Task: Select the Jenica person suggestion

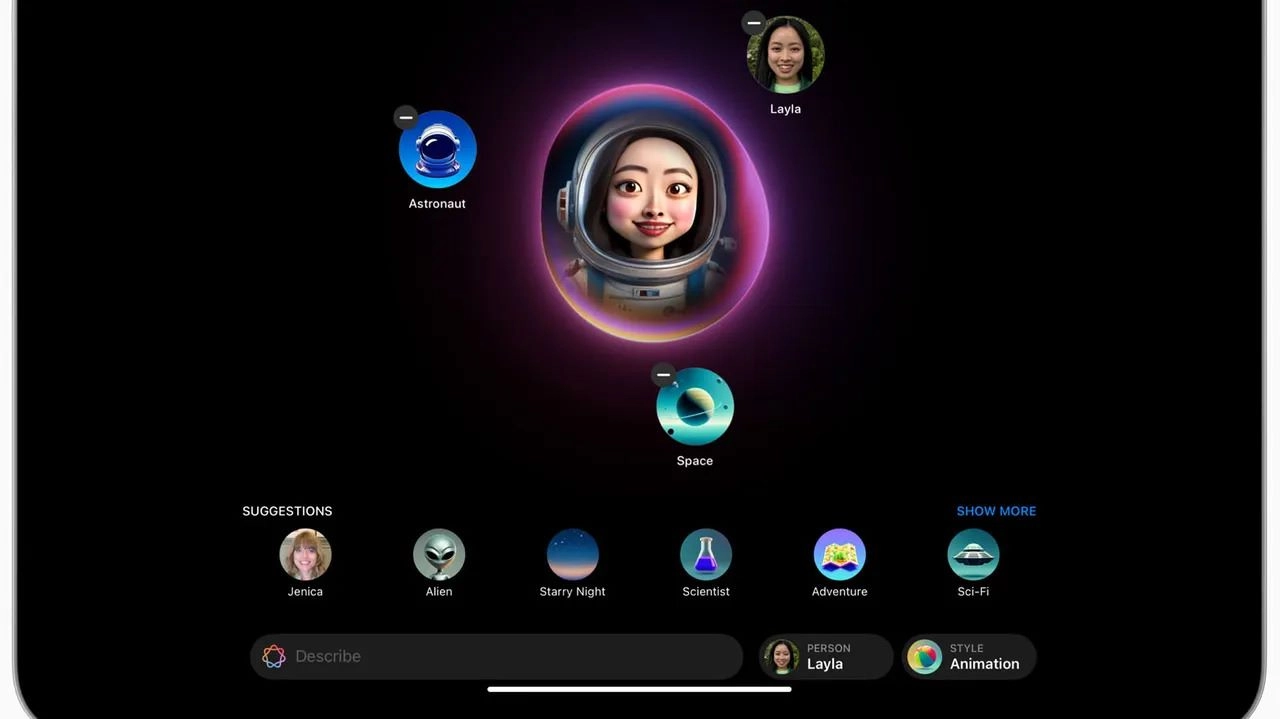Action: 305,555
